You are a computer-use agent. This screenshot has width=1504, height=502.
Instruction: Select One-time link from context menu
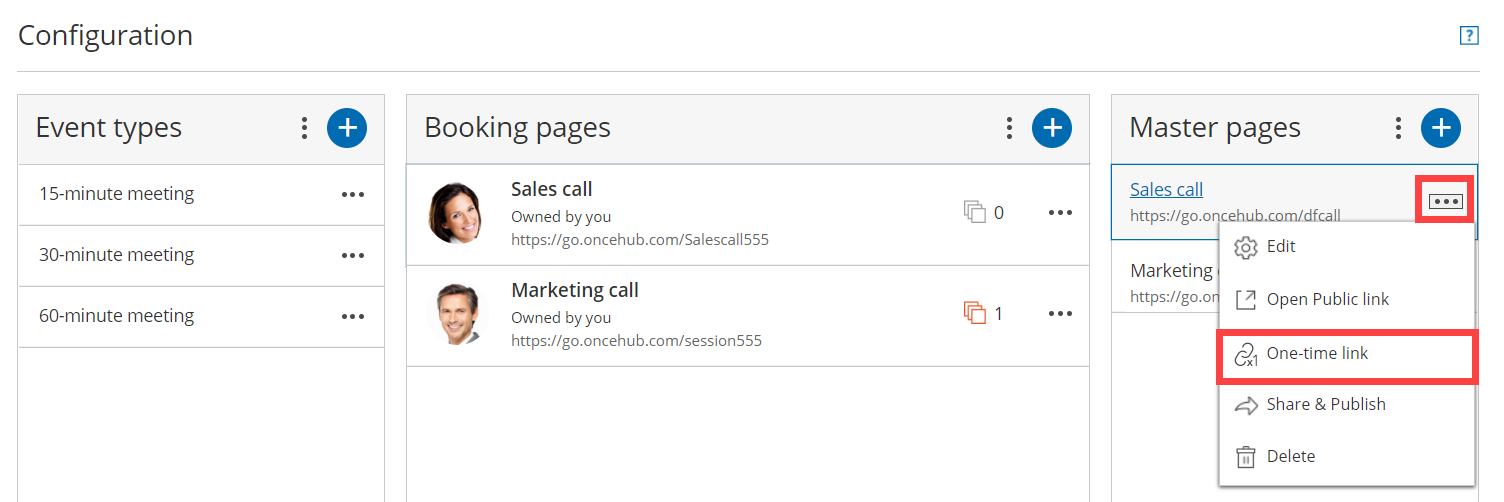pos(1317,354)
